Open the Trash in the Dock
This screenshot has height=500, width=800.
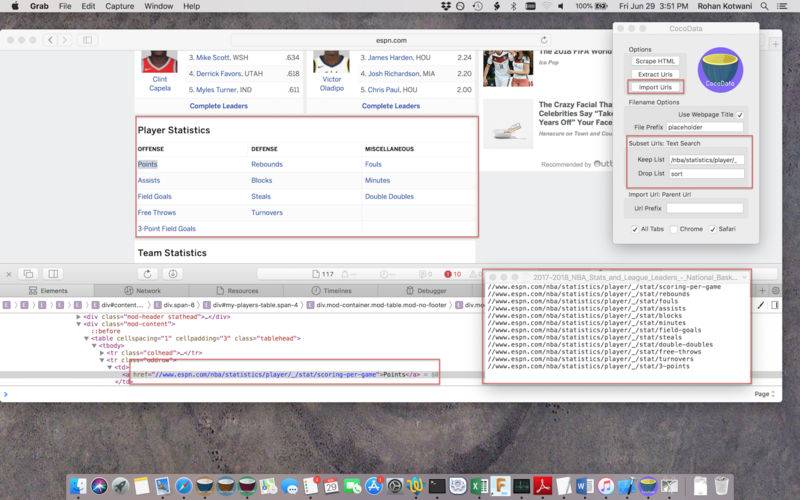pos(721,486)
